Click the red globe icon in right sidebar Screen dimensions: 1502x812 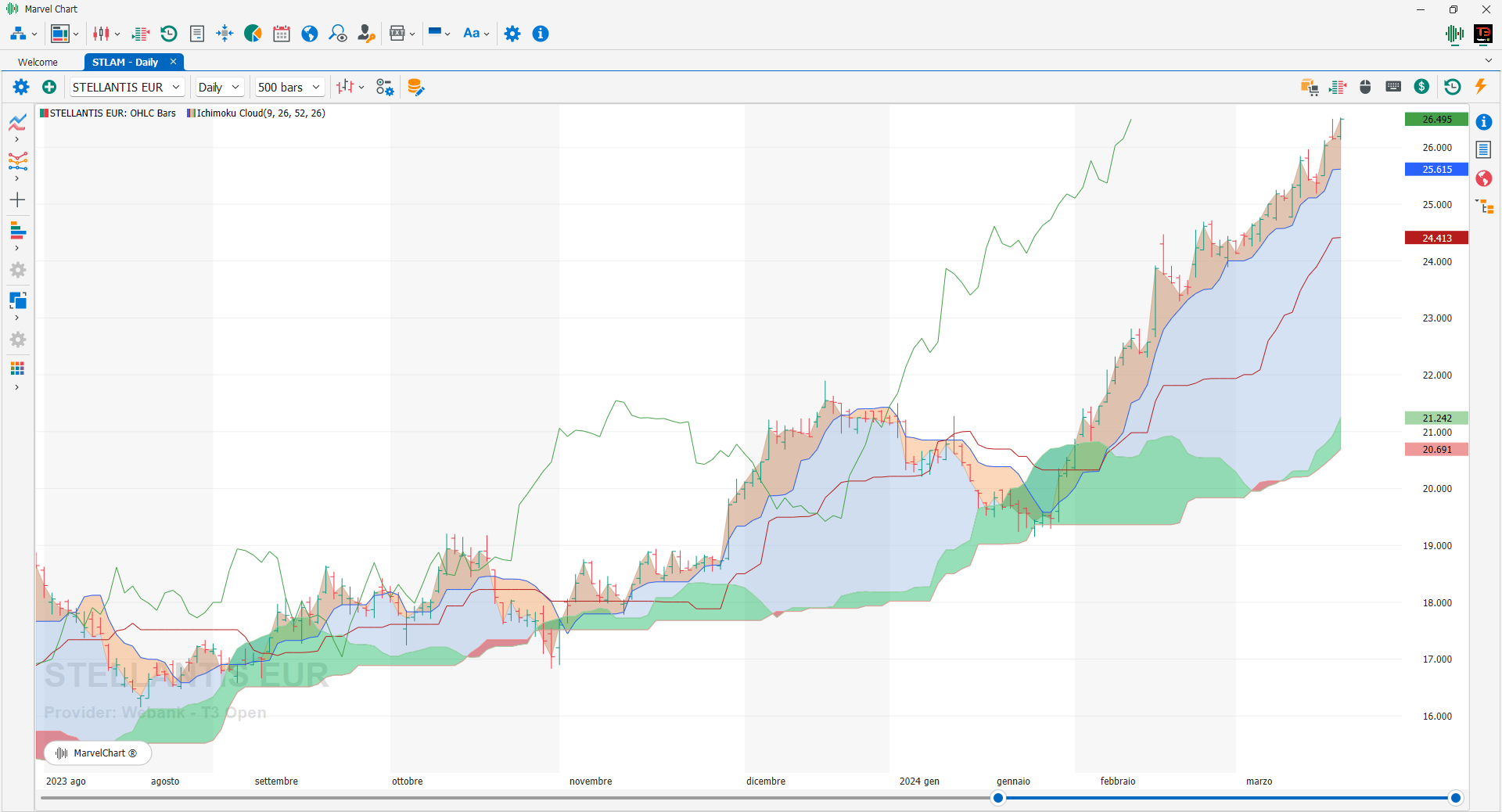point(1484,178)
